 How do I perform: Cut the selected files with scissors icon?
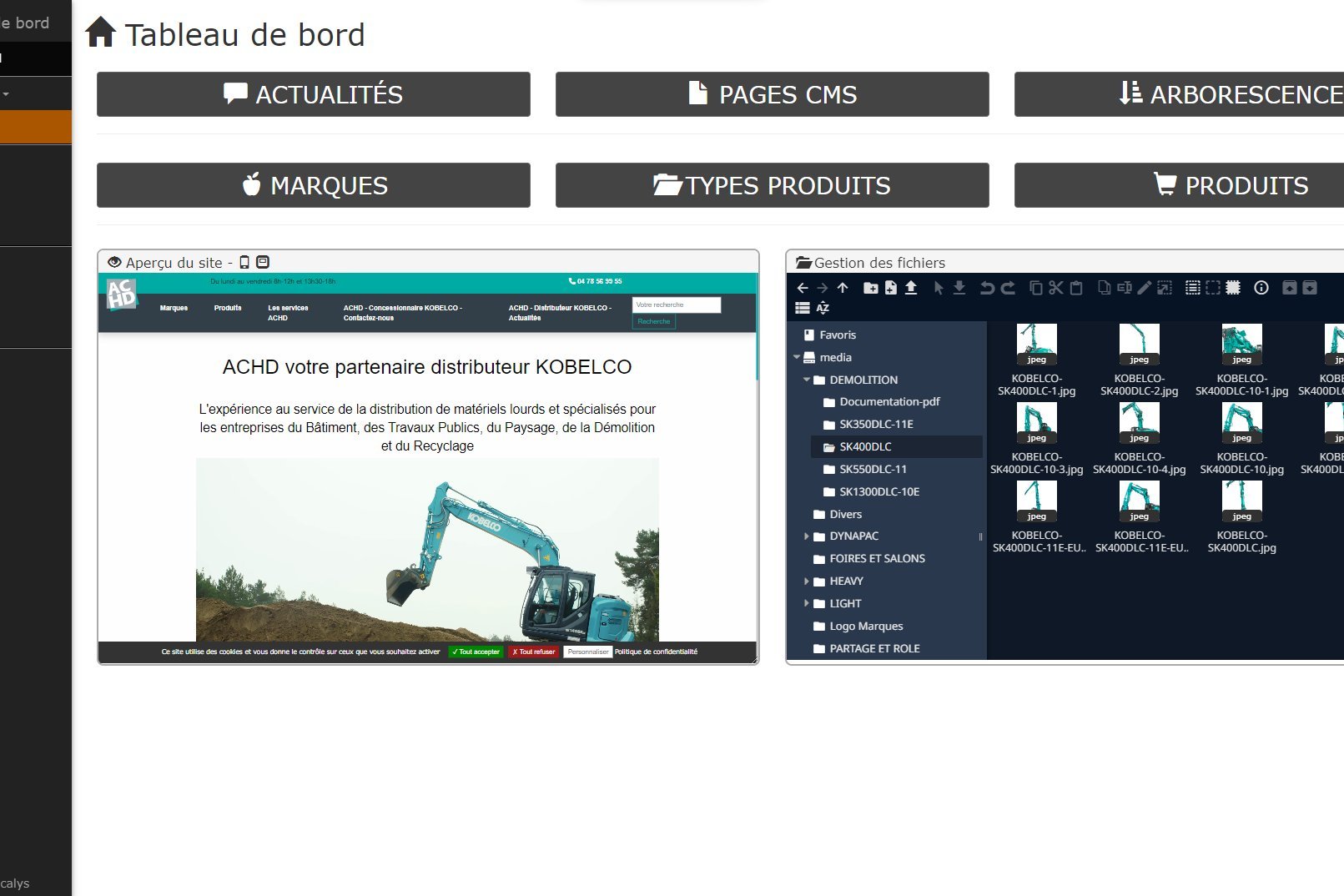click(x=1056, y=288)
